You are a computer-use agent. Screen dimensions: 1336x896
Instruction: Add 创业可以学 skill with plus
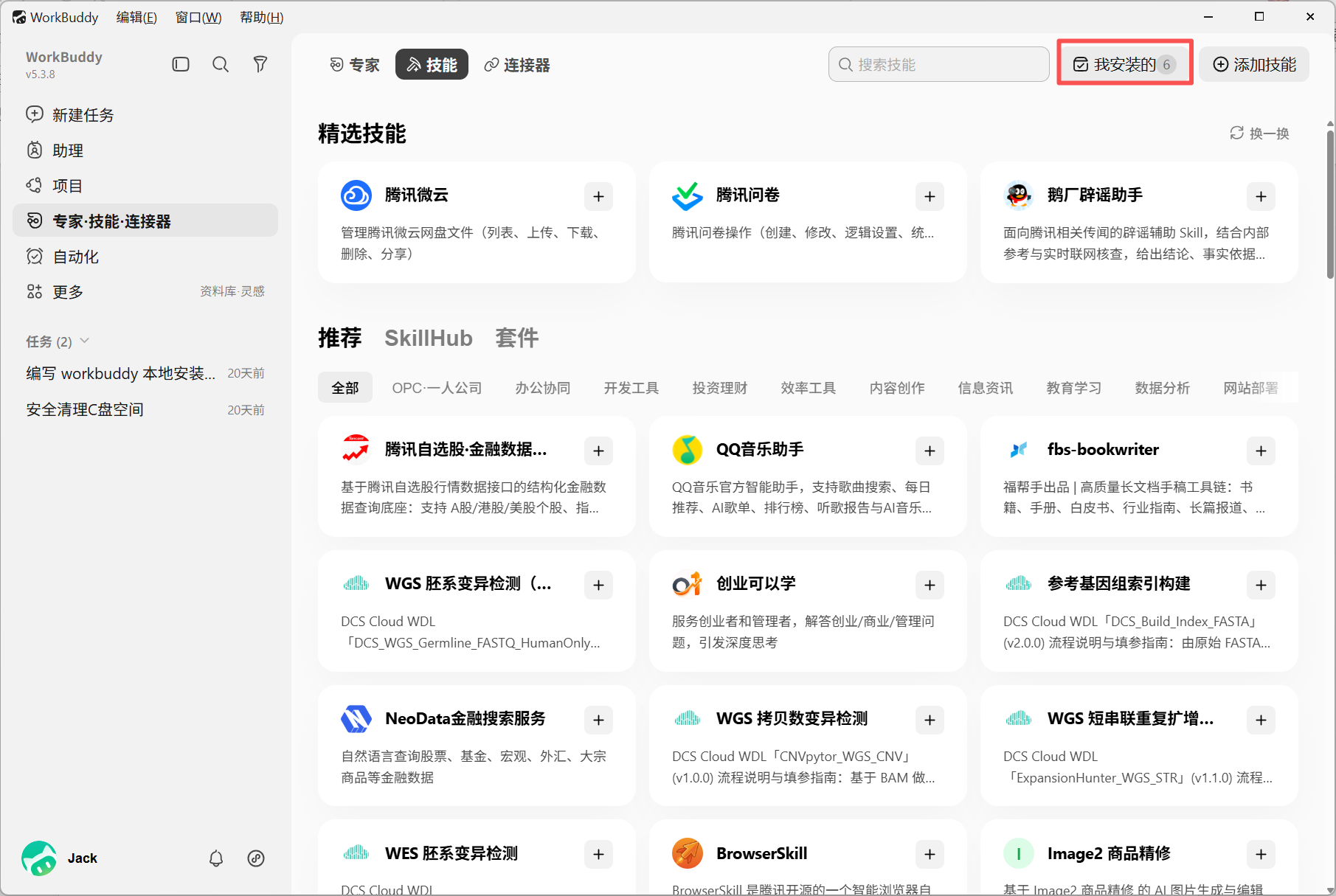[930, 586]
